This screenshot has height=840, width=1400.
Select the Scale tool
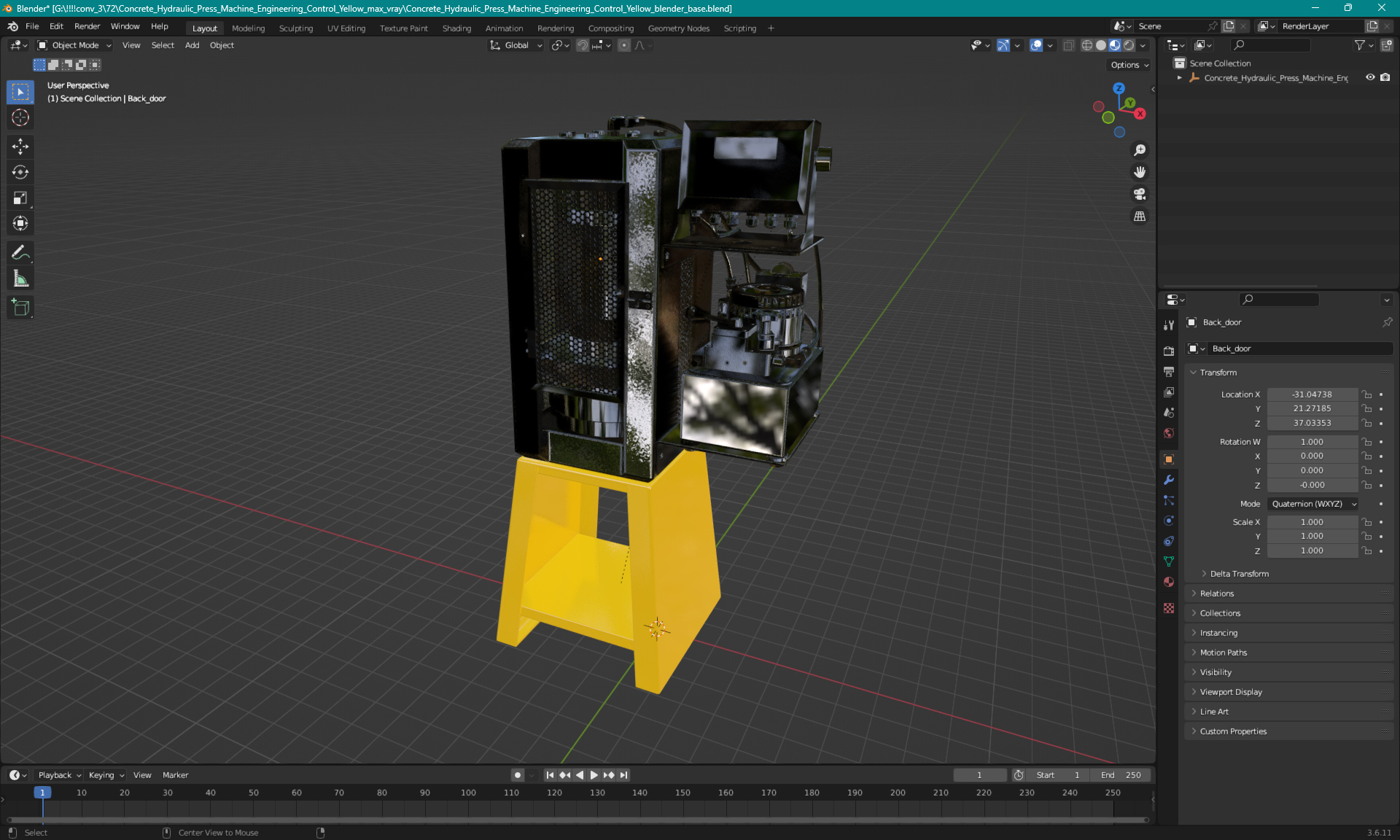point(20,198)
